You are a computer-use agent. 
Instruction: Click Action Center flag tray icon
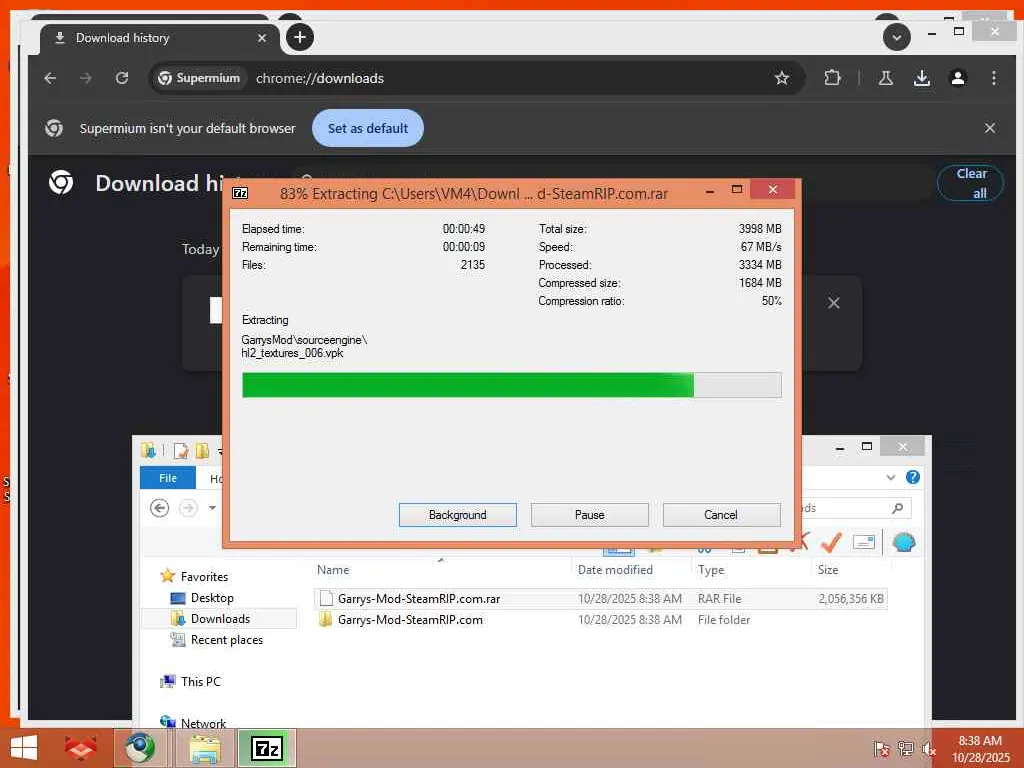pos(881,749)
